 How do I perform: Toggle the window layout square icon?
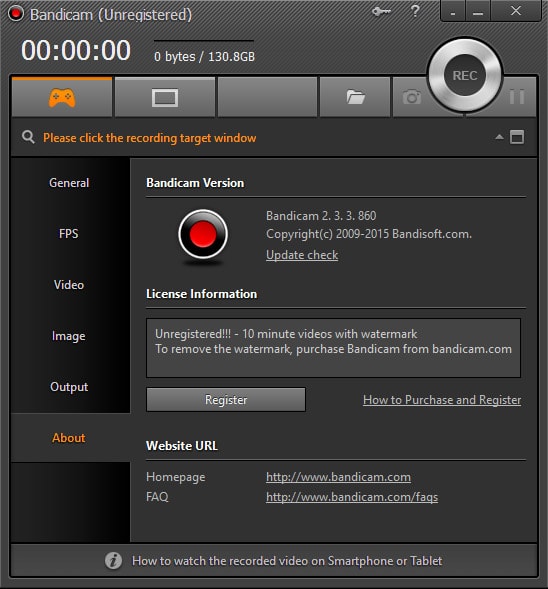tap(517, 137)
